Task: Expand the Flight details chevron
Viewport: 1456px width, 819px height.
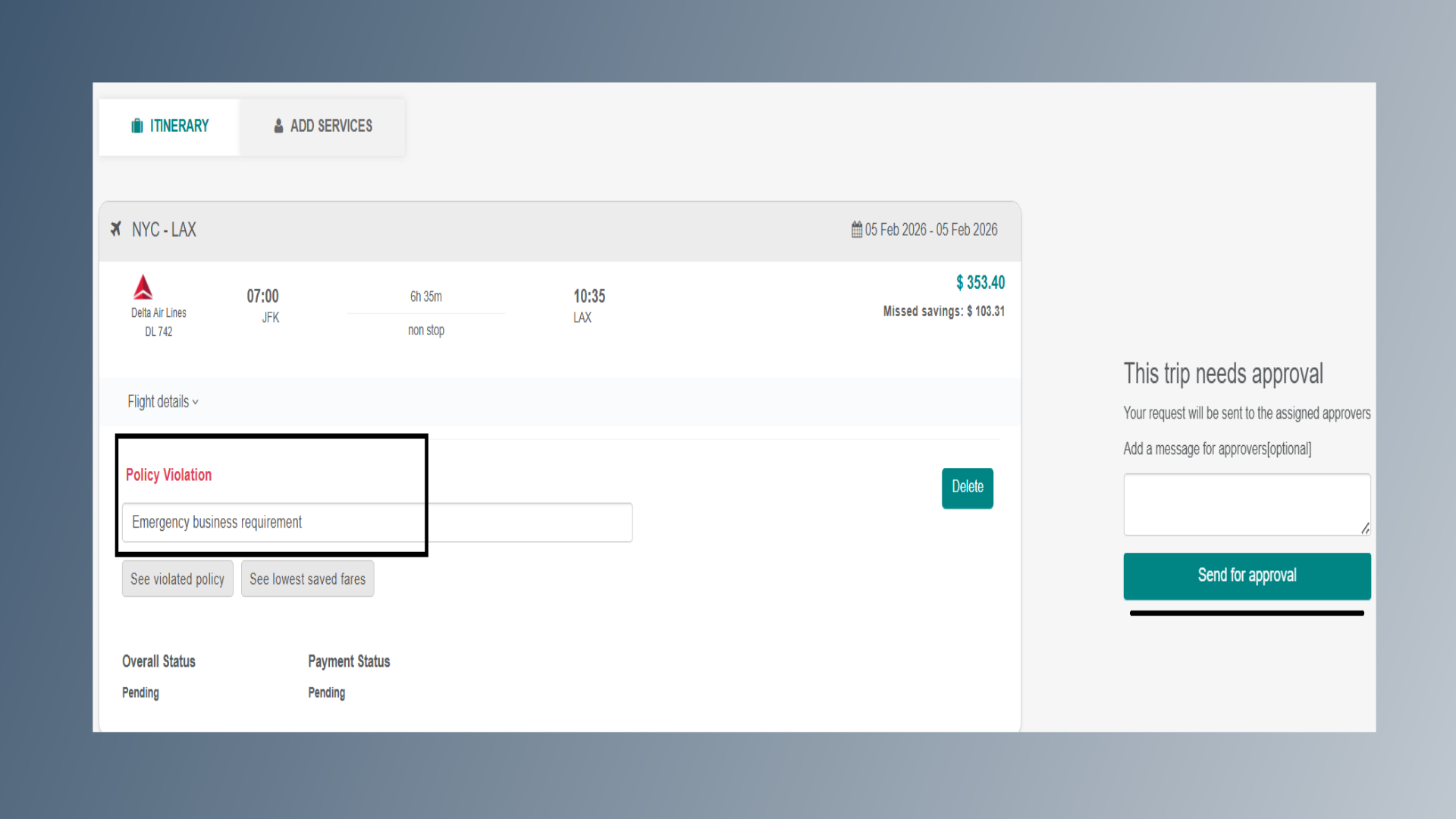Action: click(x=195, y=403)
